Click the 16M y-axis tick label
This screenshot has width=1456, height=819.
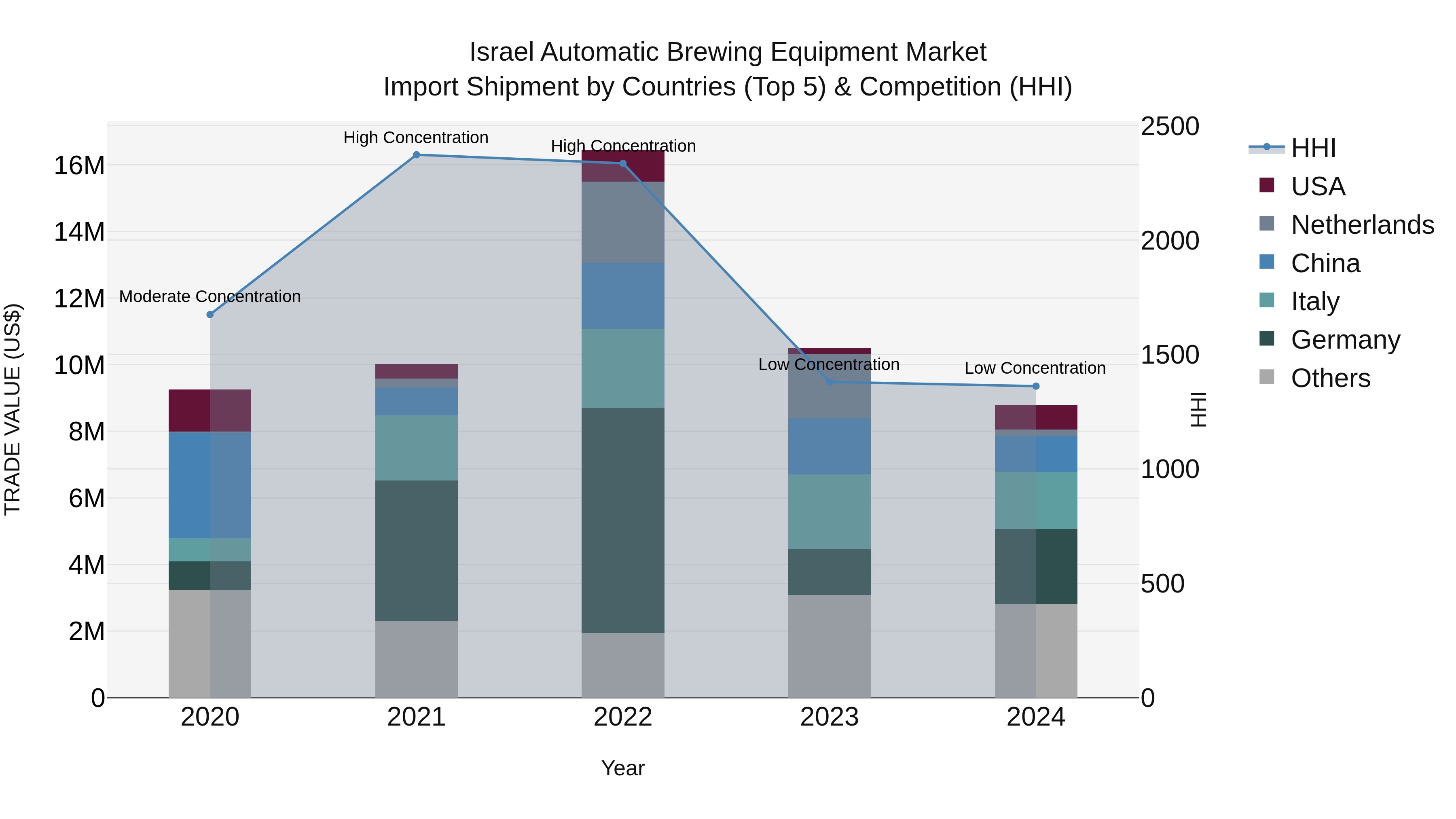coord(79,165)
